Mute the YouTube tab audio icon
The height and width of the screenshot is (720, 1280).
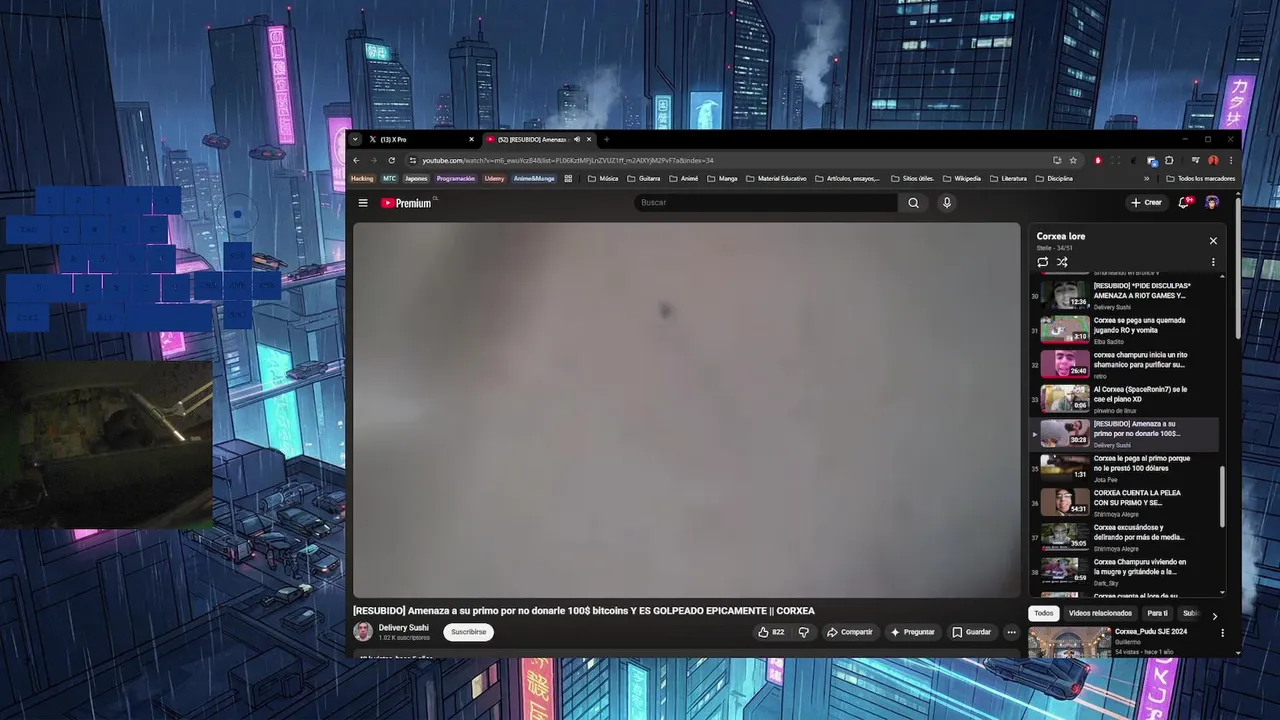pyautogui.click(x=577, y=139)
